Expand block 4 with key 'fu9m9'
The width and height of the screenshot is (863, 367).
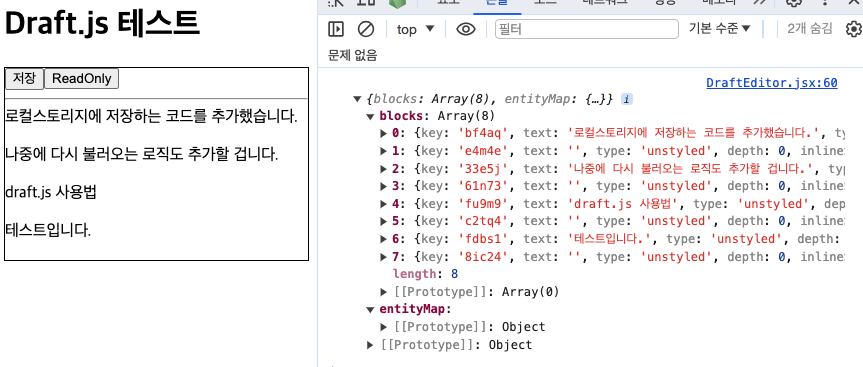[x=384, y=204]
